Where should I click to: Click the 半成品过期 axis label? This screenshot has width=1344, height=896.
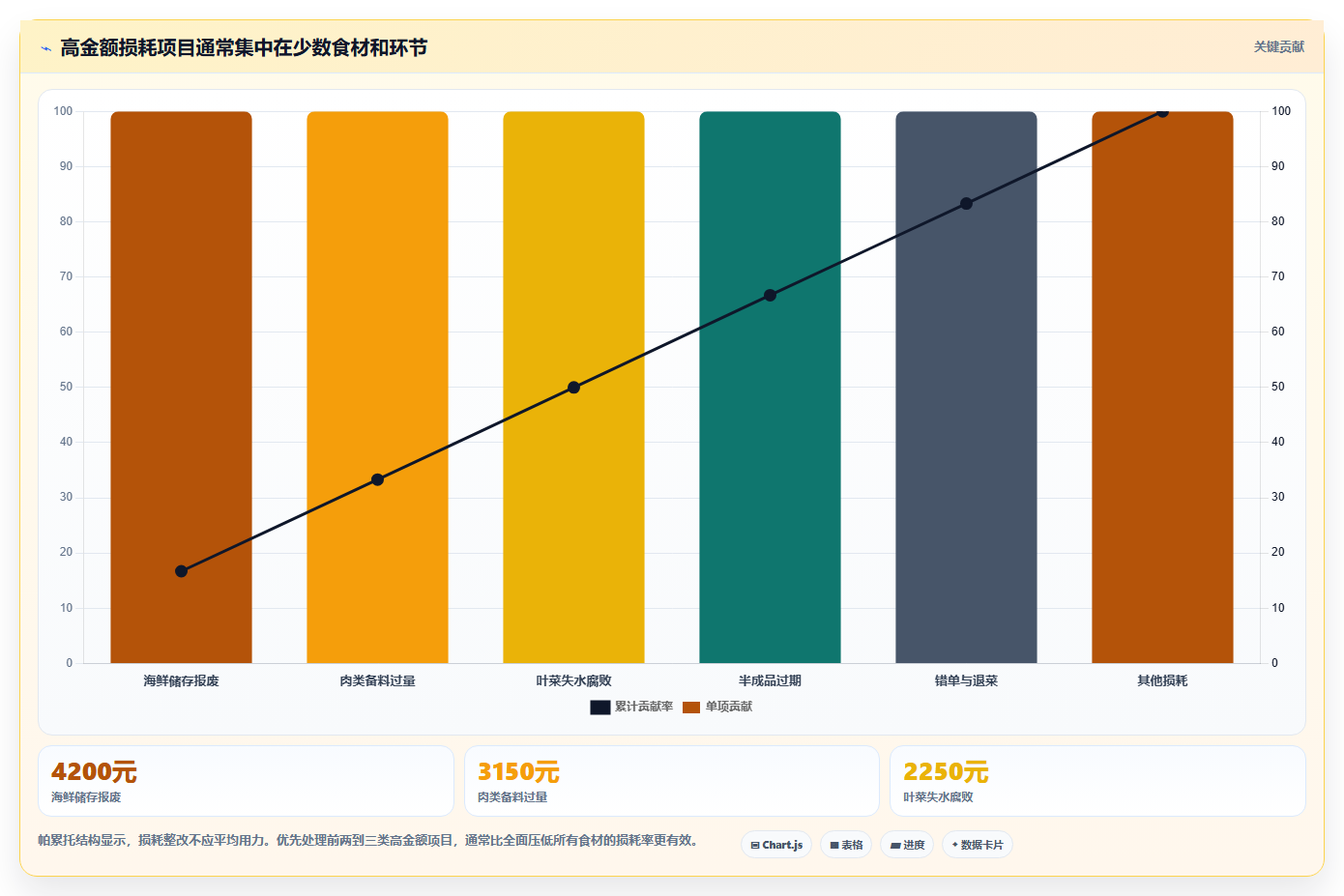click(x=770, y=680)
